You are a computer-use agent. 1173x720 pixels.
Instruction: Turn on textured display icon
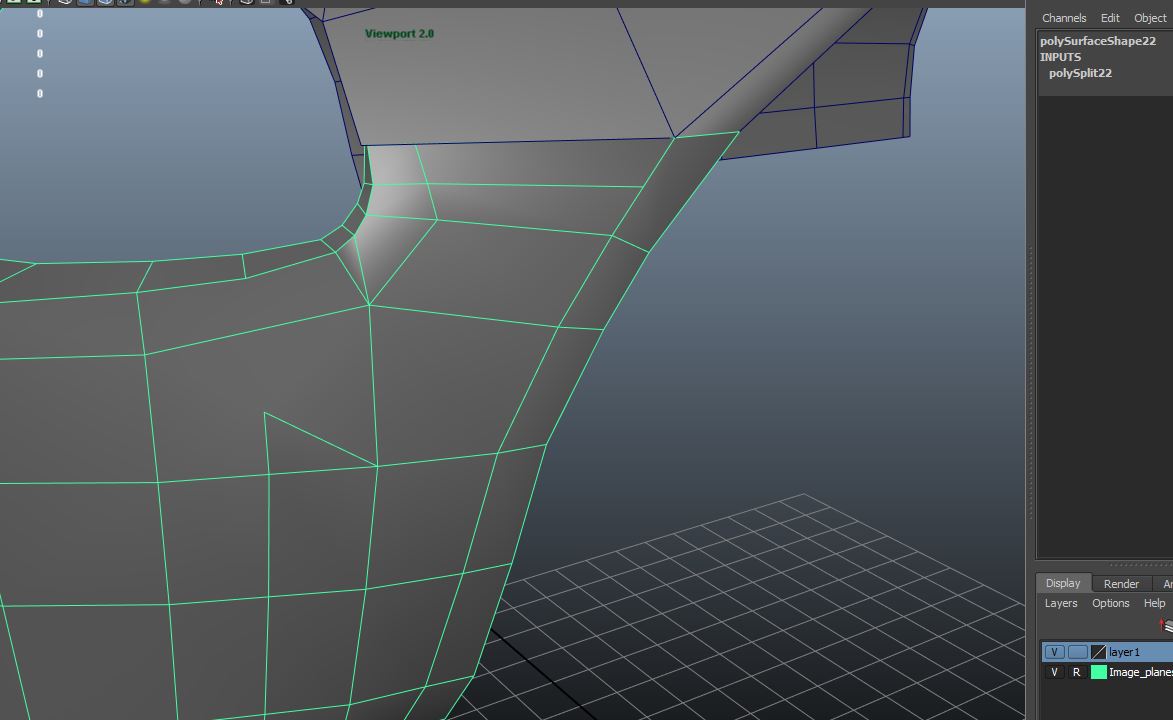tap(125, 1)
